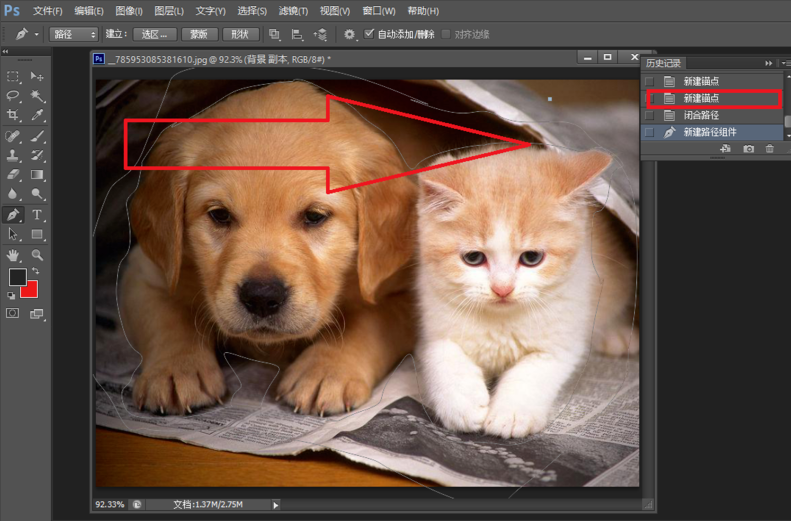The image size is (791, 521).
Task: Select the Lasso tool
Action: coord(13,96)
